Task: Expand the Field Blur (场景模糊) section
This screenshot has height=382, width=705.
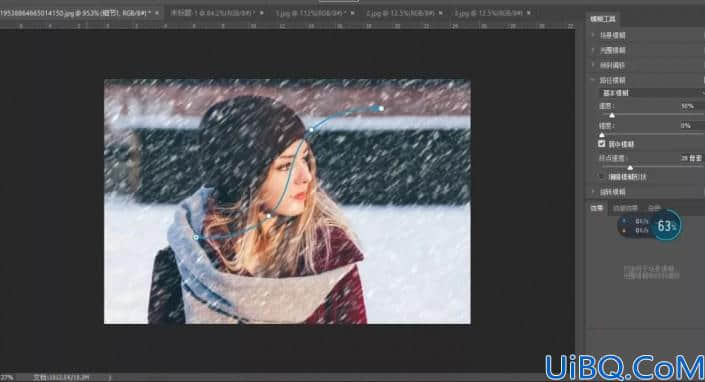Action: click(x=593, y=35)
